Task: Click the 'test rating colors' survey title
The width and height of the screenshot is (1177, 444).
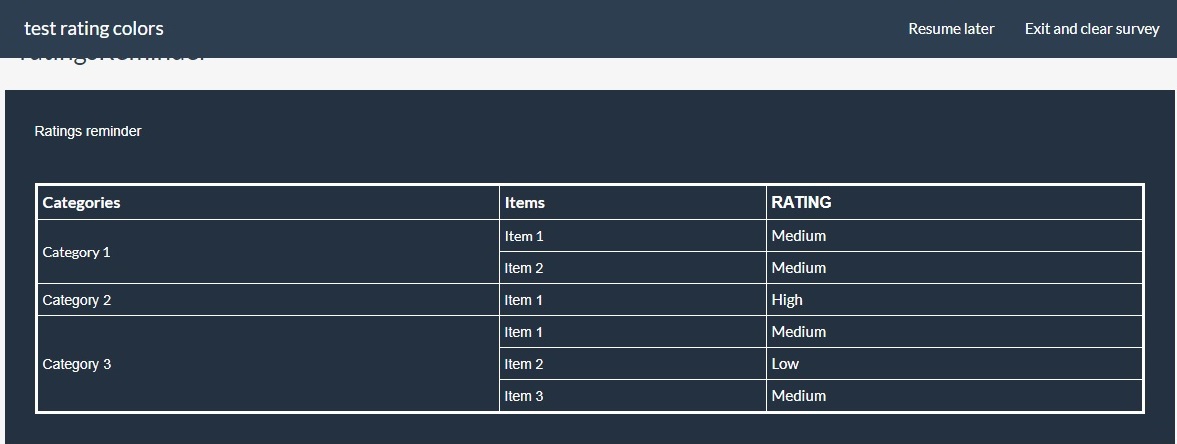Action: coord(94,29)
